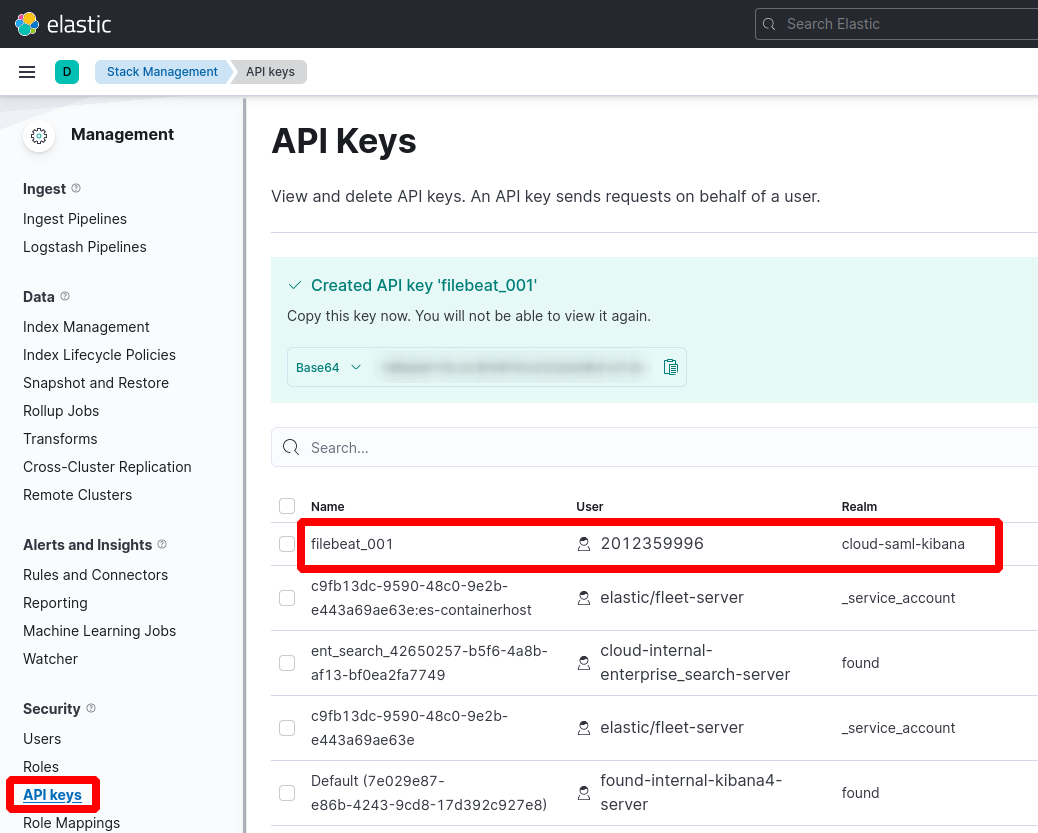The image size is (1038, 833).
Task: Click the API keys table search box
Action: [660, 448]
